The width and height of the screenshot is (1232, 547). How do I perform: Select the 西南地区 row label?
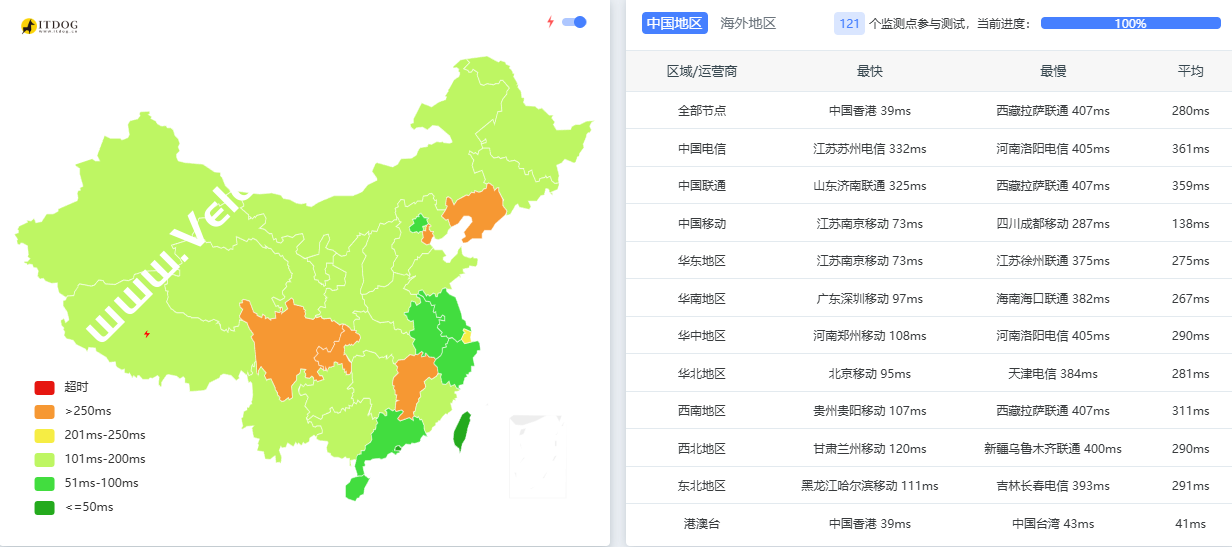point(702,410)
